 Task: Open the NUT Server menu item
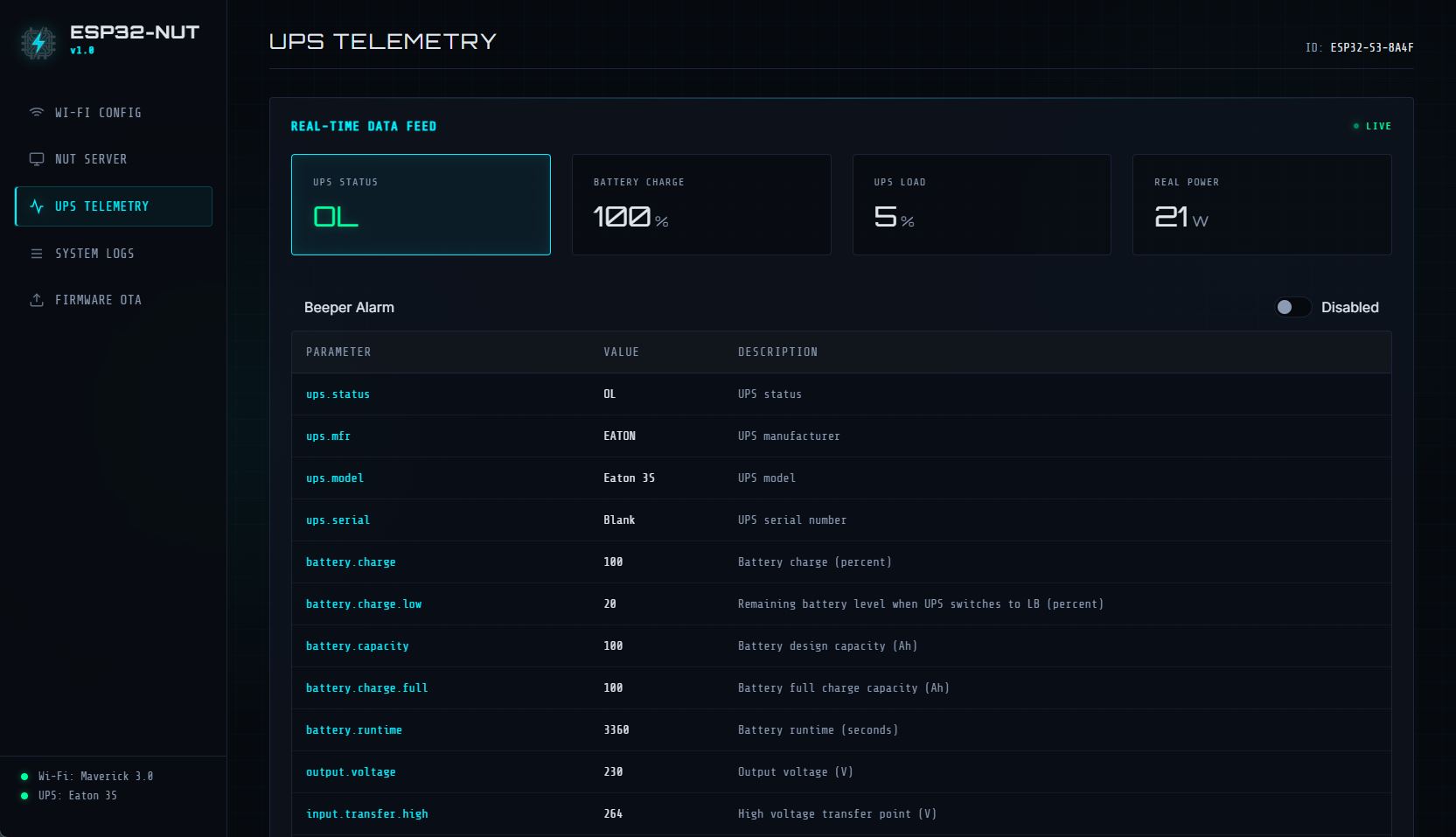(x=114, y=159)
